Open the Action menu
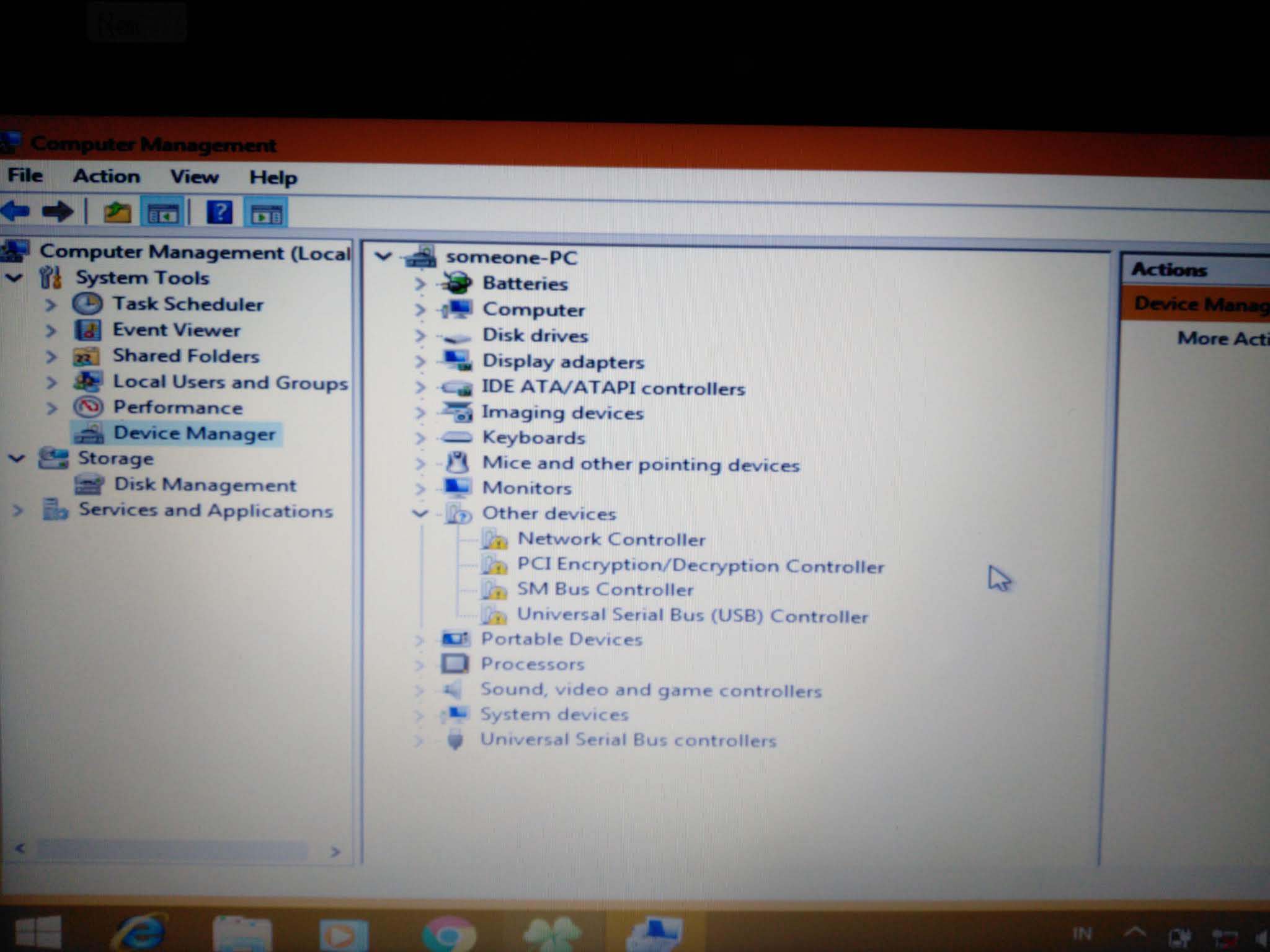The height and width of the screenshot is (952, 1270). (x=106, y=176)
